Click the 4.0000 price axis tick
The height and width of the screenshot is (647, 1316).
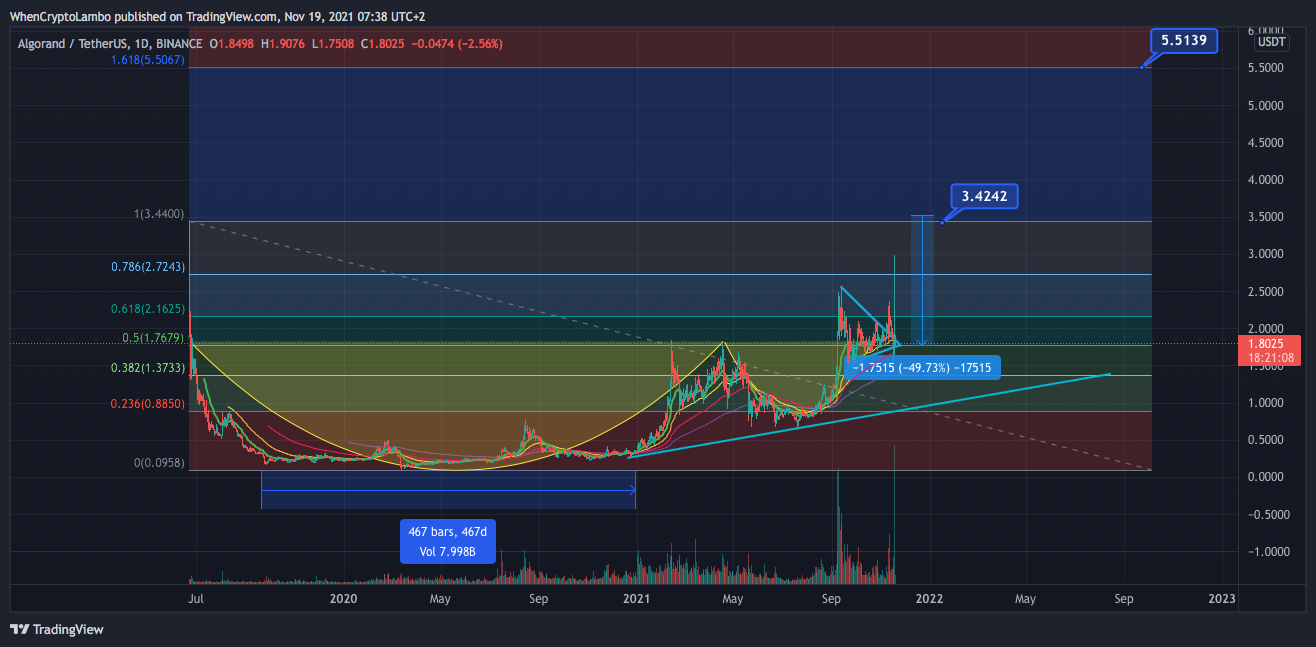click(1264, 180)
